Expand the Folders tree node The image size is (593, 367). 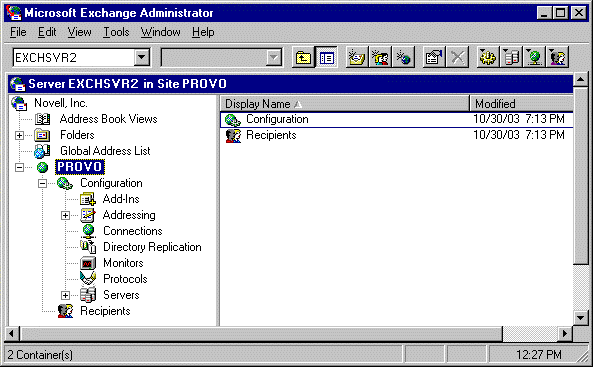click(19, 135)
